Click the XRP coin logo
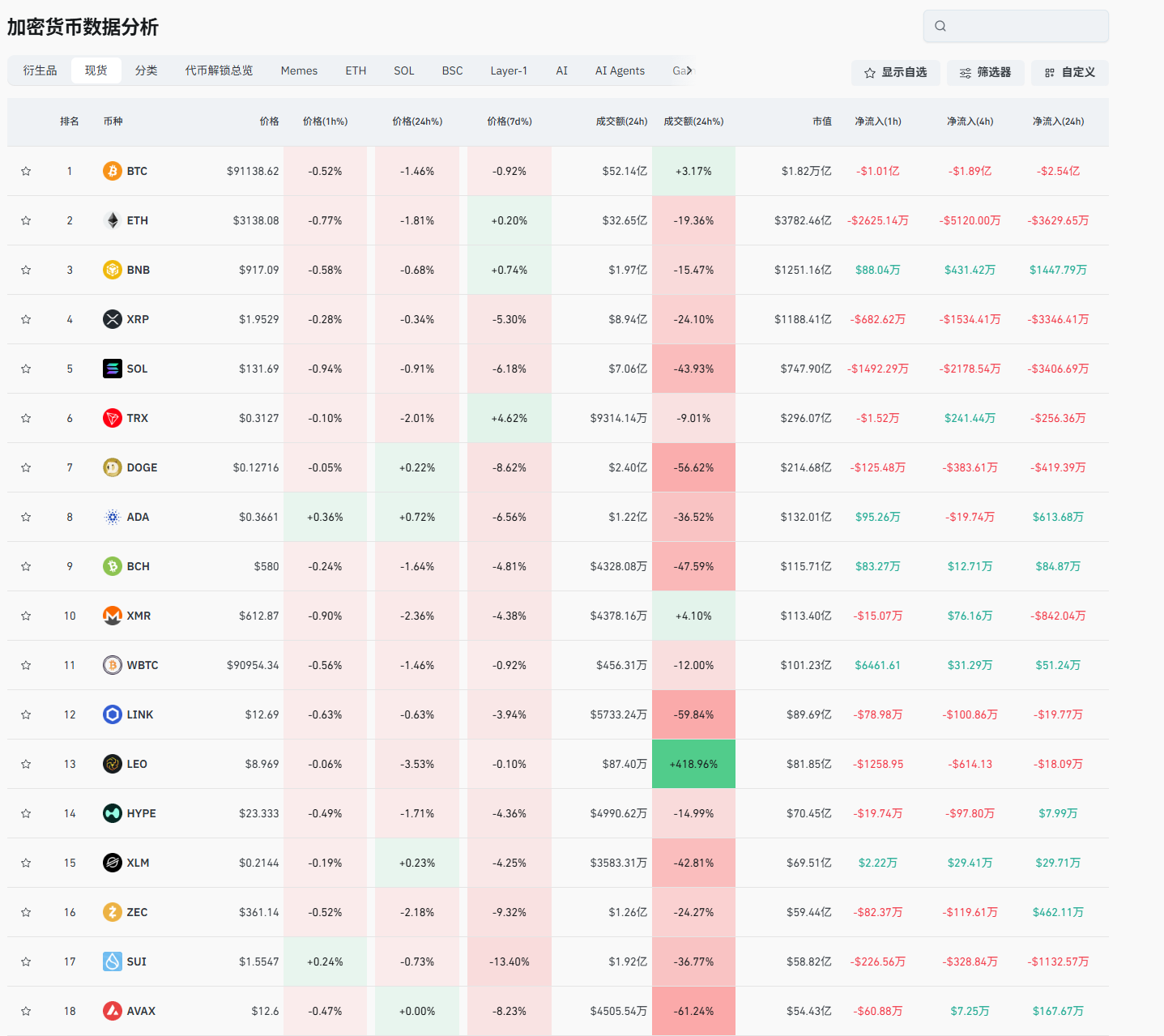The width and height of the screenshot is (1164, 1036). pyautogui.click(x=112, y=319)
